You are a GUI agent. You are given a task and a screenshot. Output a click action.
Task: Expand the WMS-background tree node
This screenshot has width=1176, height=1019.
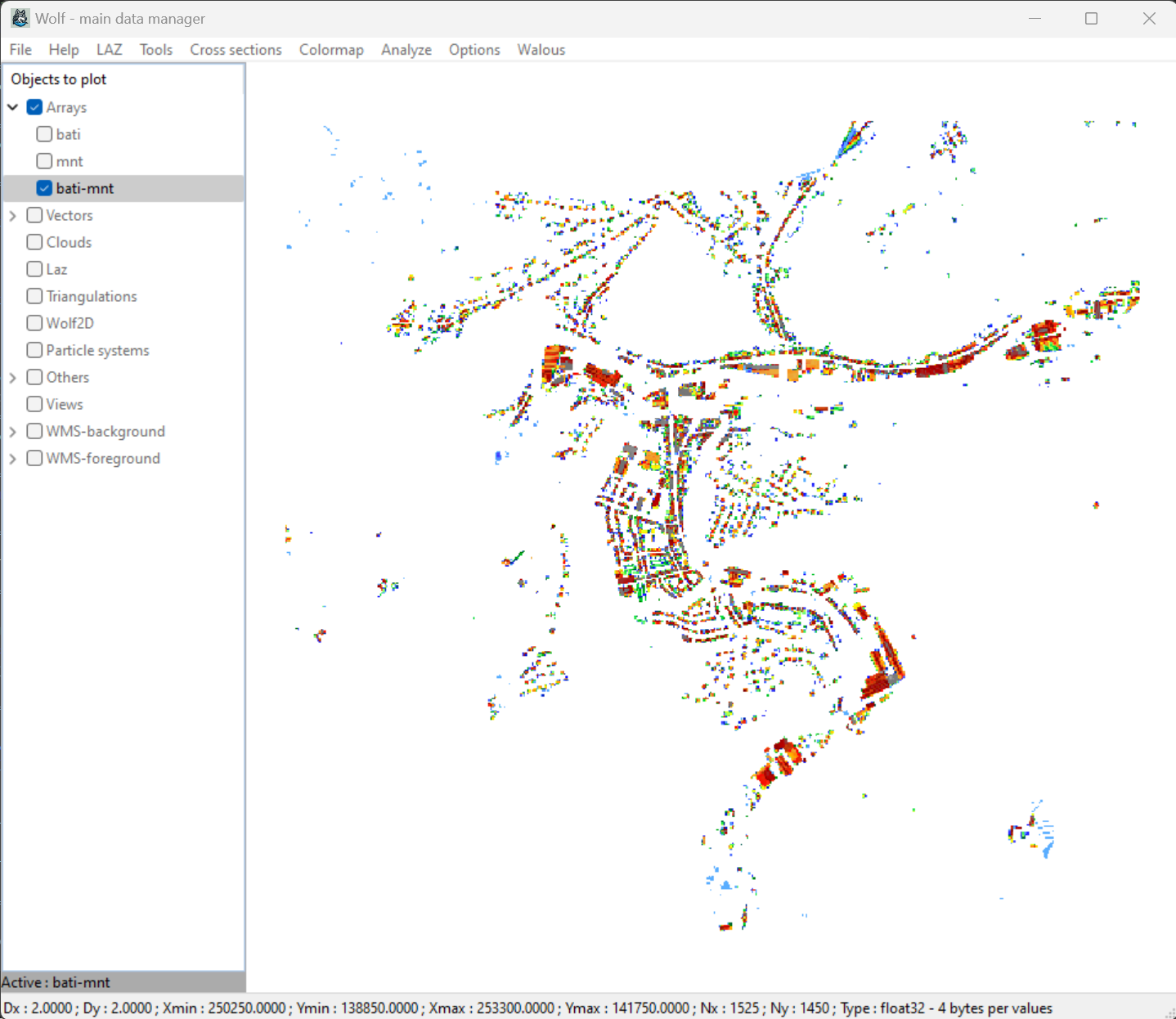tap(13, 431)
